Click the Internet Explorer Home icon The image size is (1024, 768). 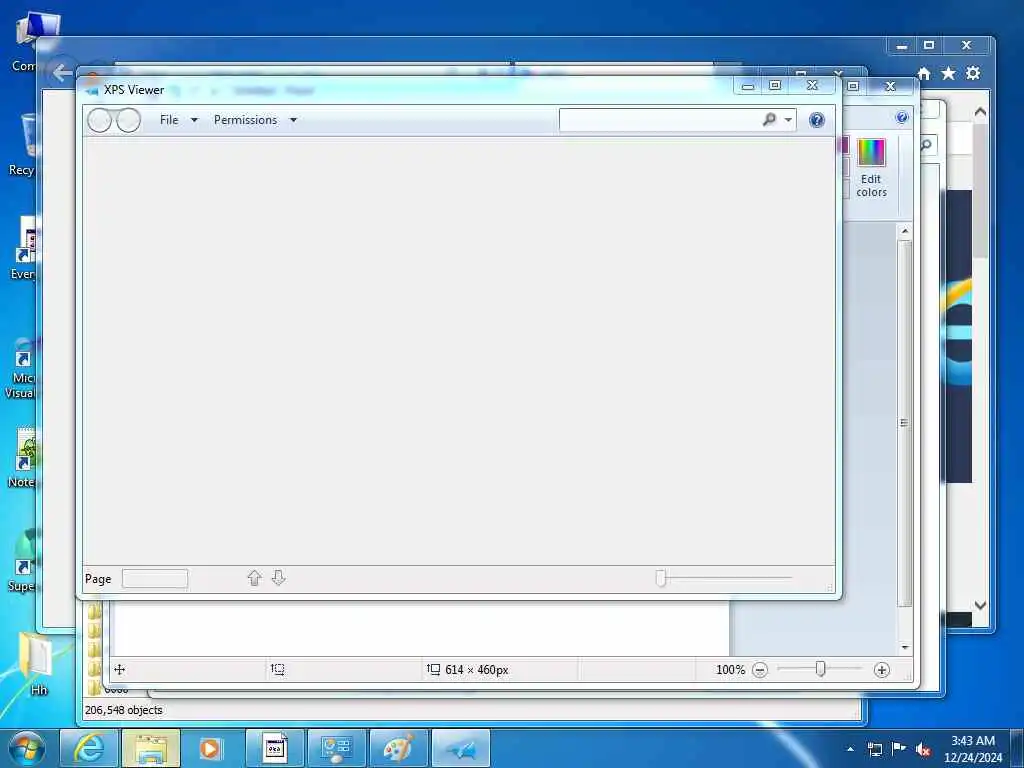[x=923, y=74]
